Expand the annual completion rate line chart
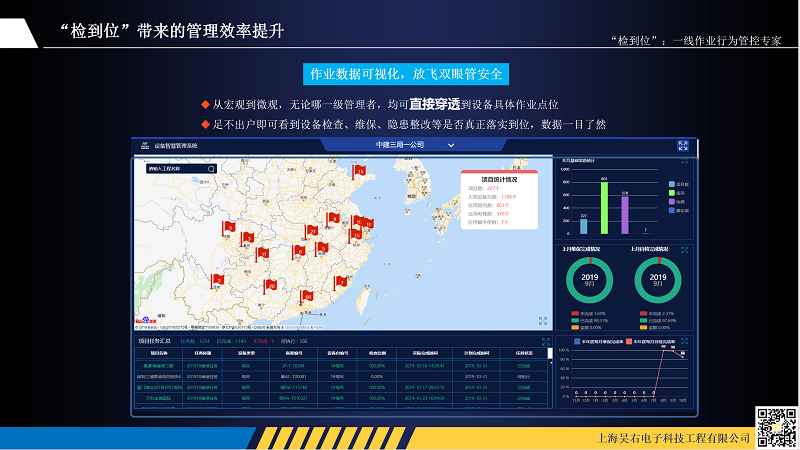The image size is (800, 450). pos(684,341)
